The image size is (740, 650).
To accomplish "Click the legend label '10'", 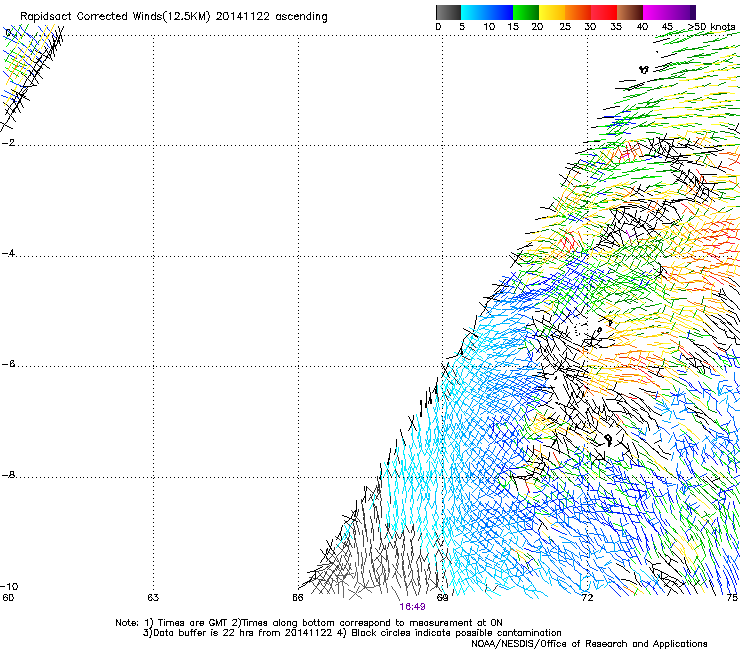I will (x=489, y=27).
